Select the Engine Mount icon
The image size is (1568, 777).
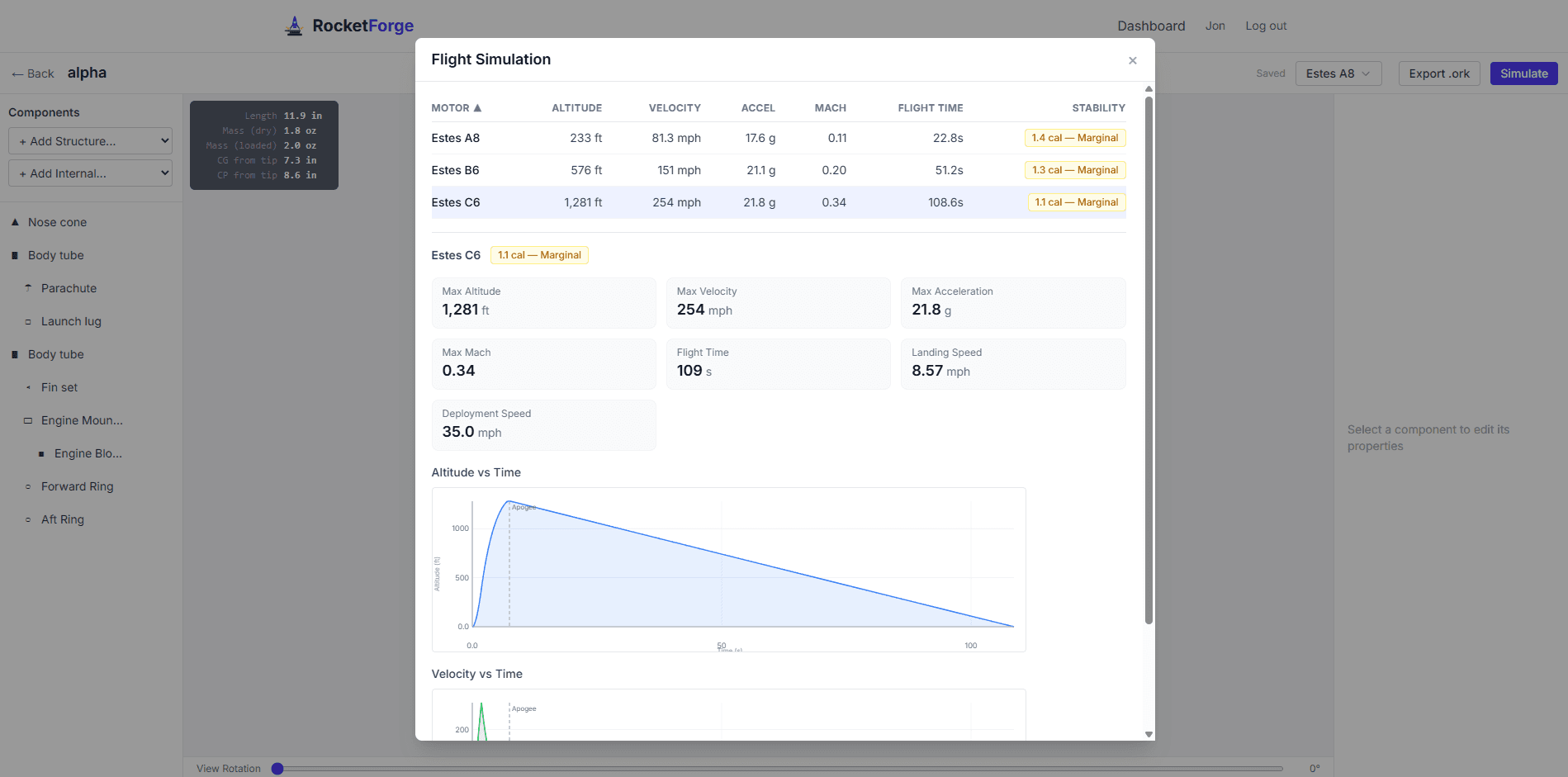(27, 420)
